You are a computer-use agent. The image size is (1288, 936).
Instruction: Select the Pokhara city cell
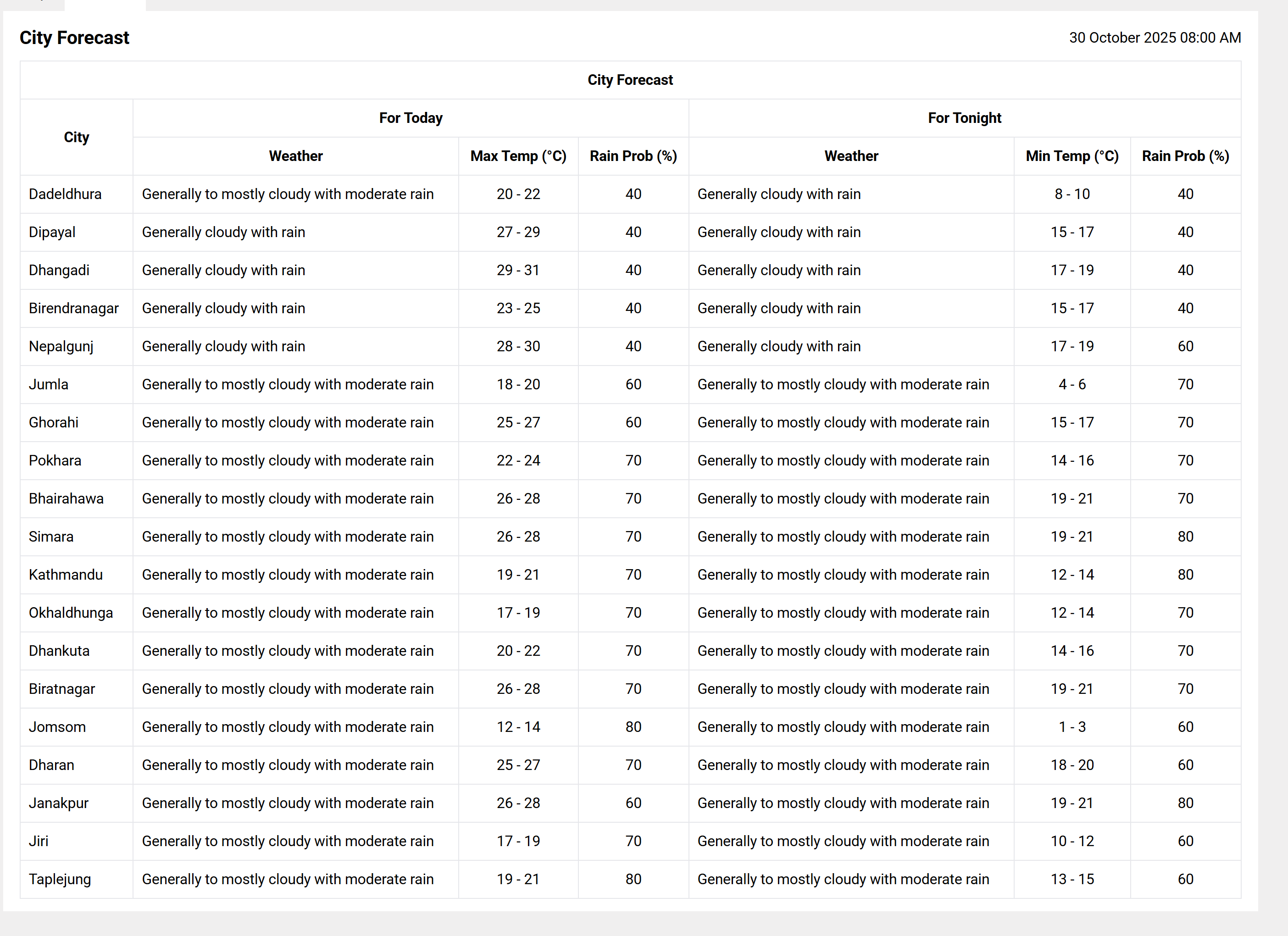[x=55, y=460]
